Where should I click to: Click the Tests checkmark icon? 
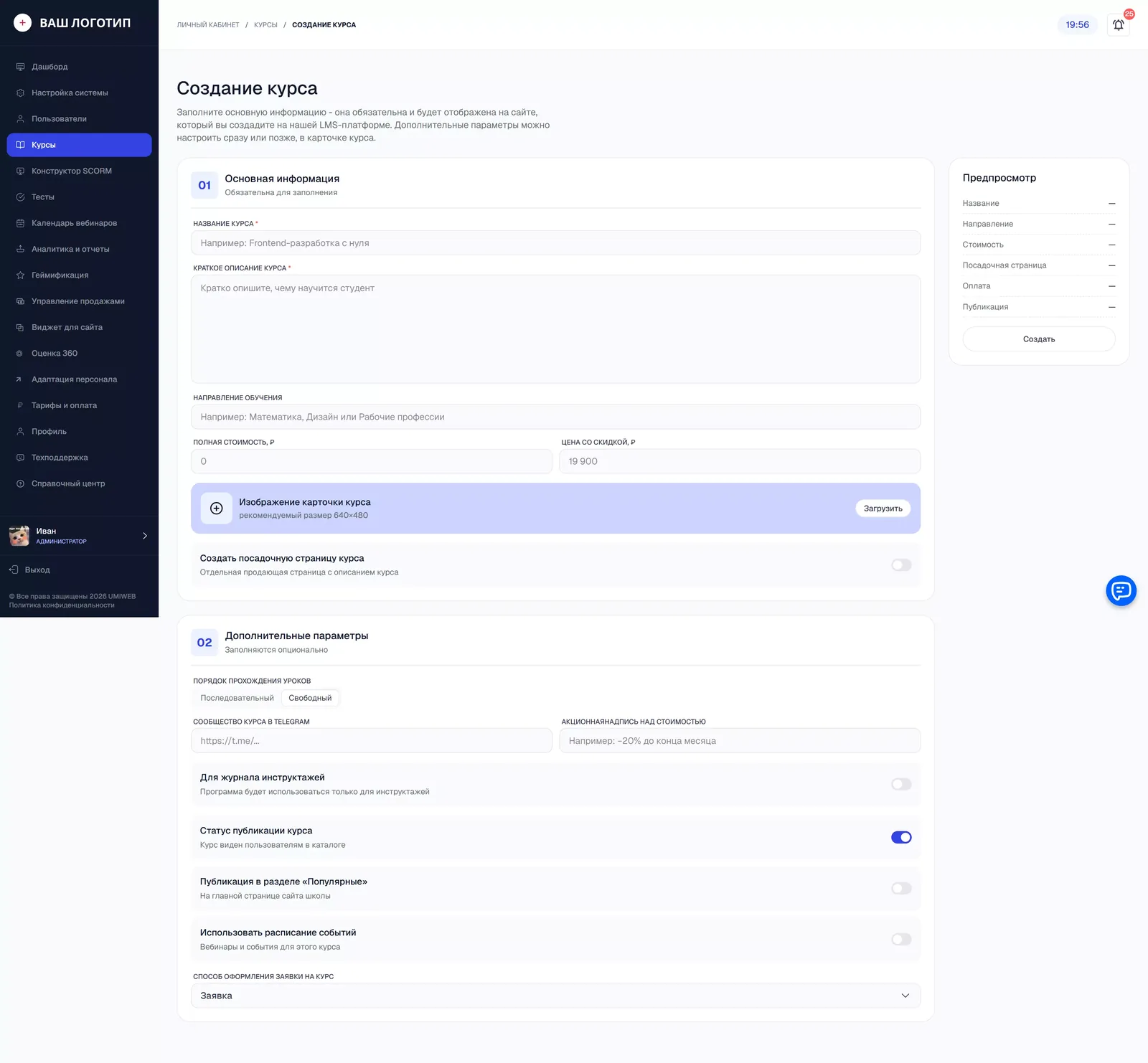point(20,197)
